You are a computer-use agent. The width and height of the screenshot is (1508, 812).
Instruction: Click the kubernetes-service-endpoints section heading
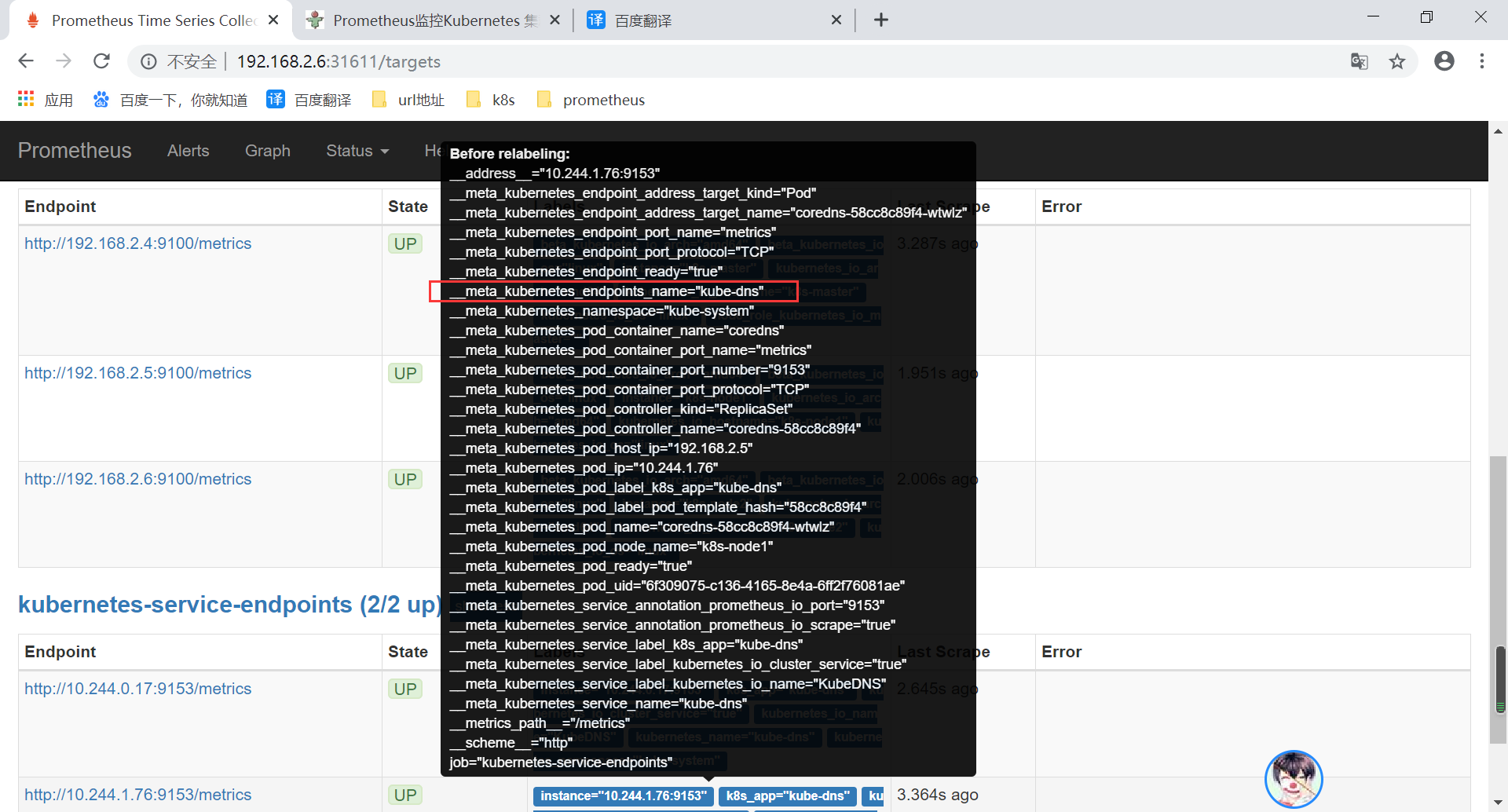[x=229, y=605]
